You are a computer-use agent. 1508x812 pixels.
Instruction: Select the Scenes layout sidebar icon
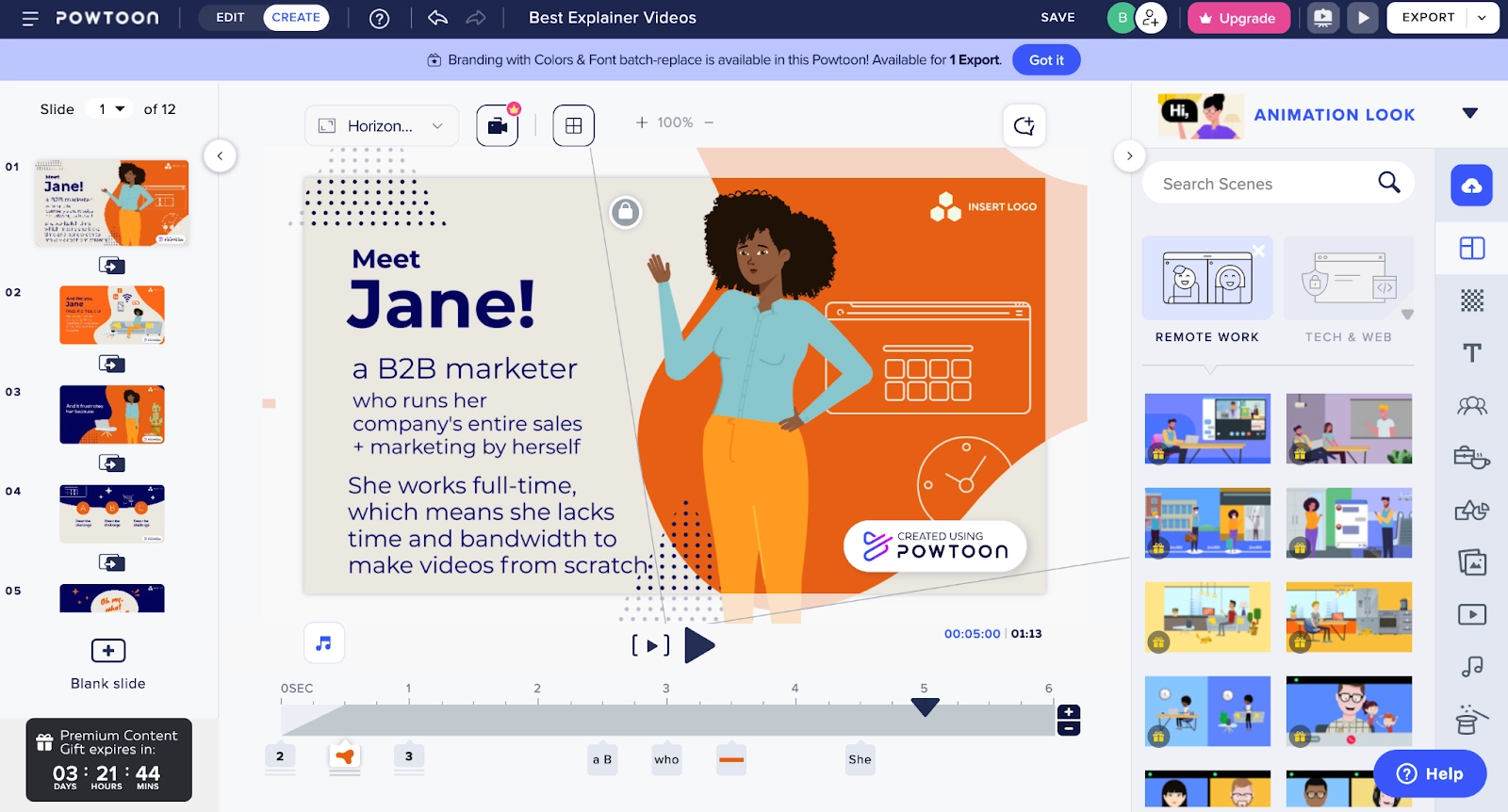pyautogui.click(x=1472, y=248)
